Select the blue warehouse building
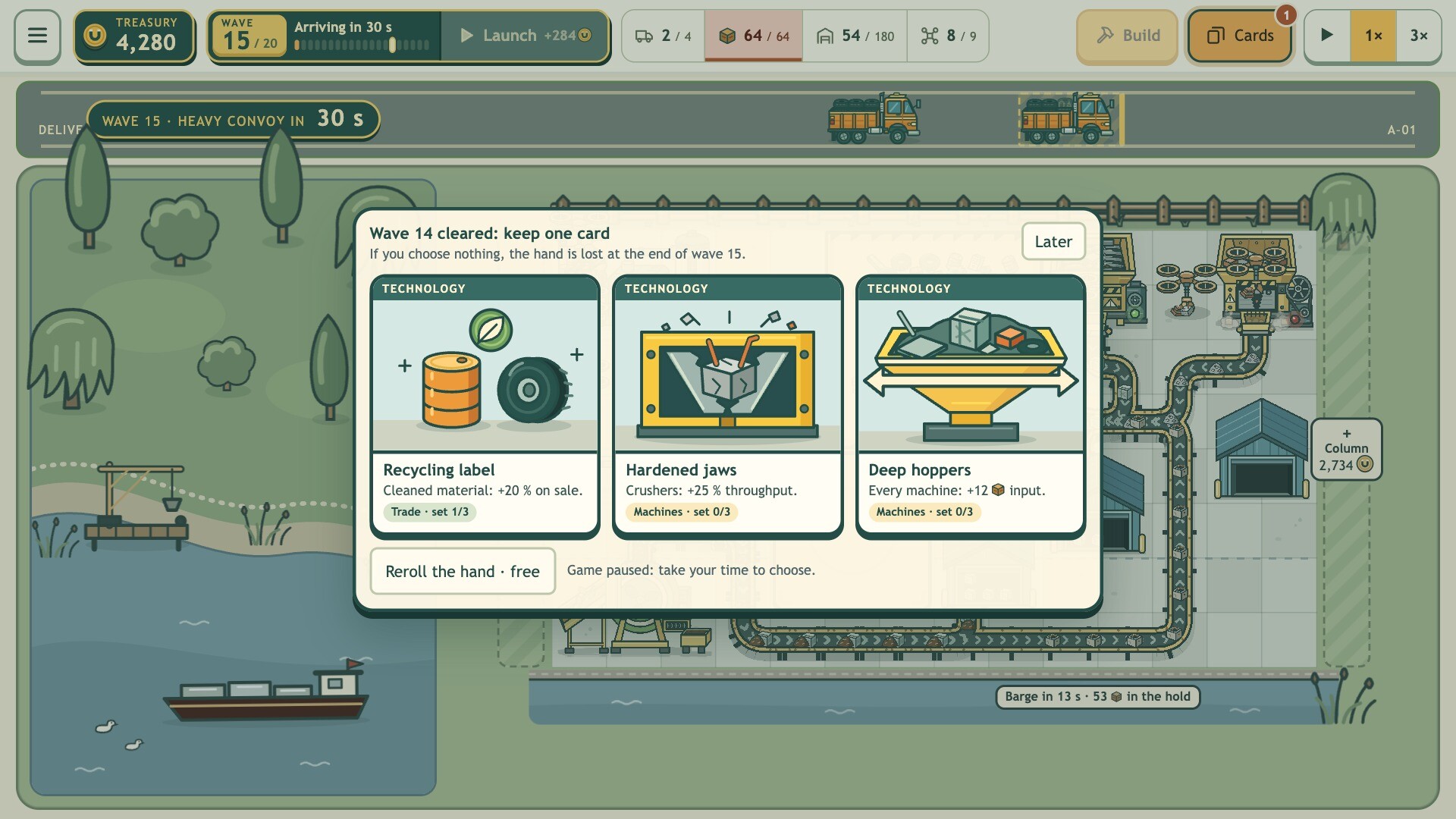Viewport: 1456px width, 819px height. (x=1262, y=449)
